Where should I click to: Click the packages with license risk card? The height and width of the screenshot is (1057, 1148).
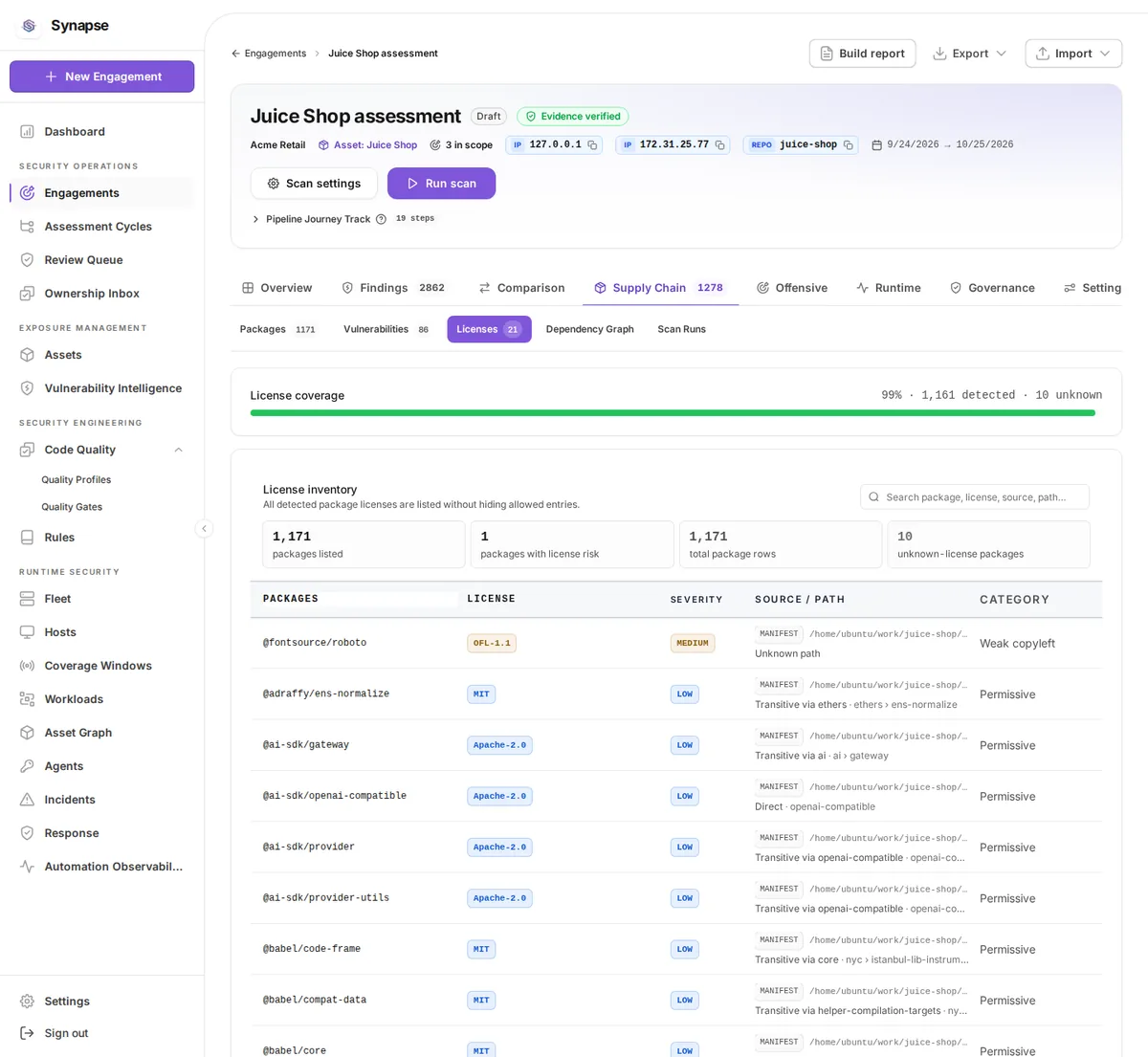[x=572, y=544]
